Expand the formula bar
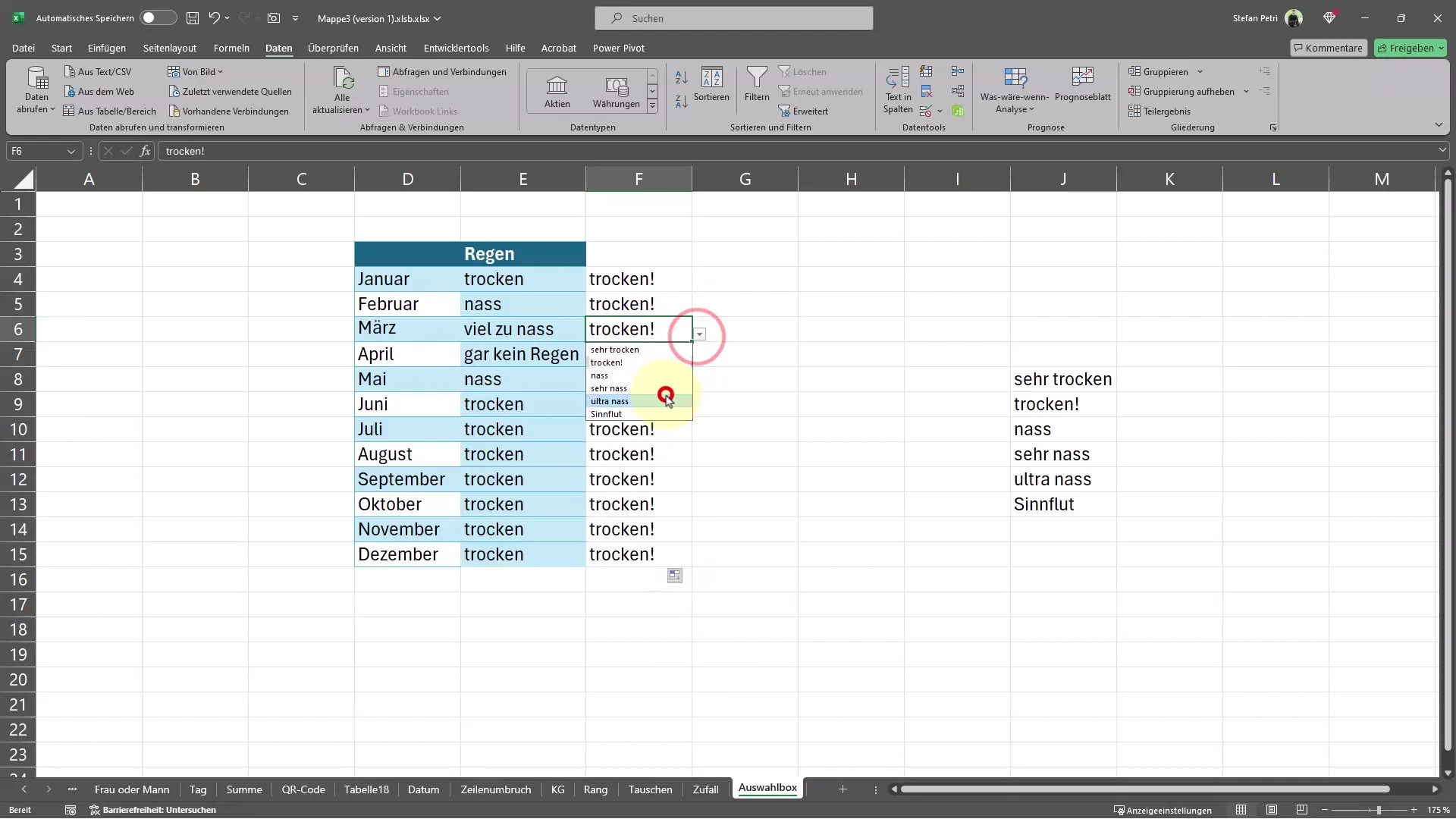1456x819 pixels. 1442,151
